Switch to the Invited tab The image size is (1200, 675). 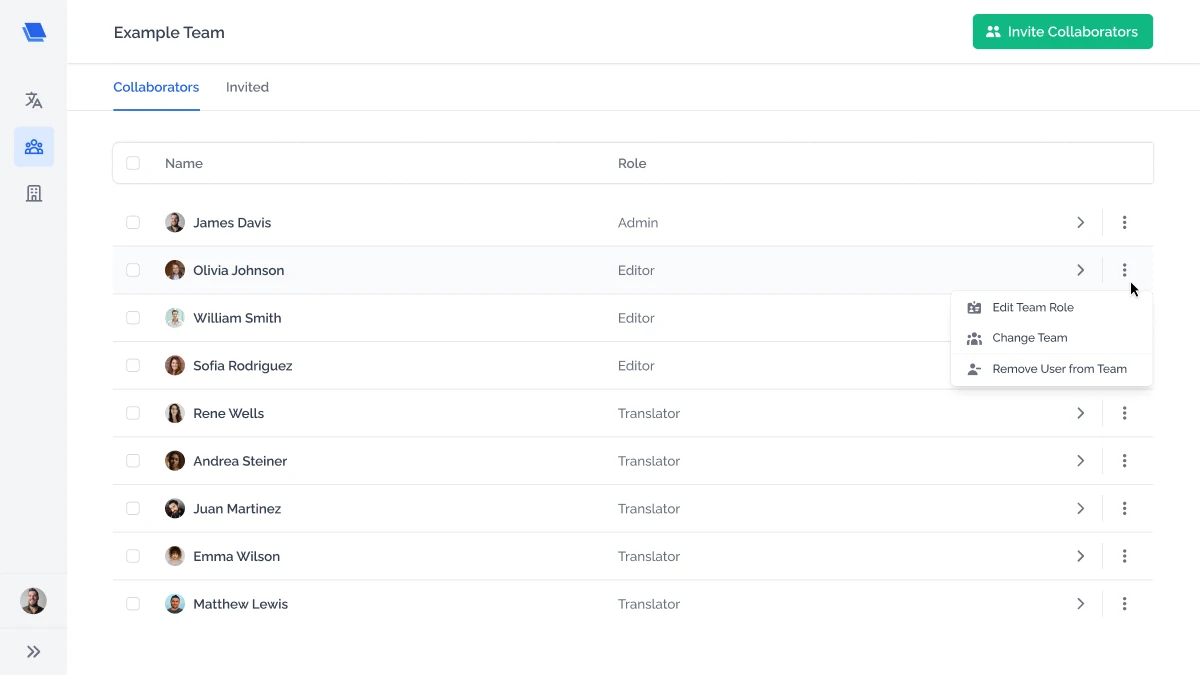(247, 87)
